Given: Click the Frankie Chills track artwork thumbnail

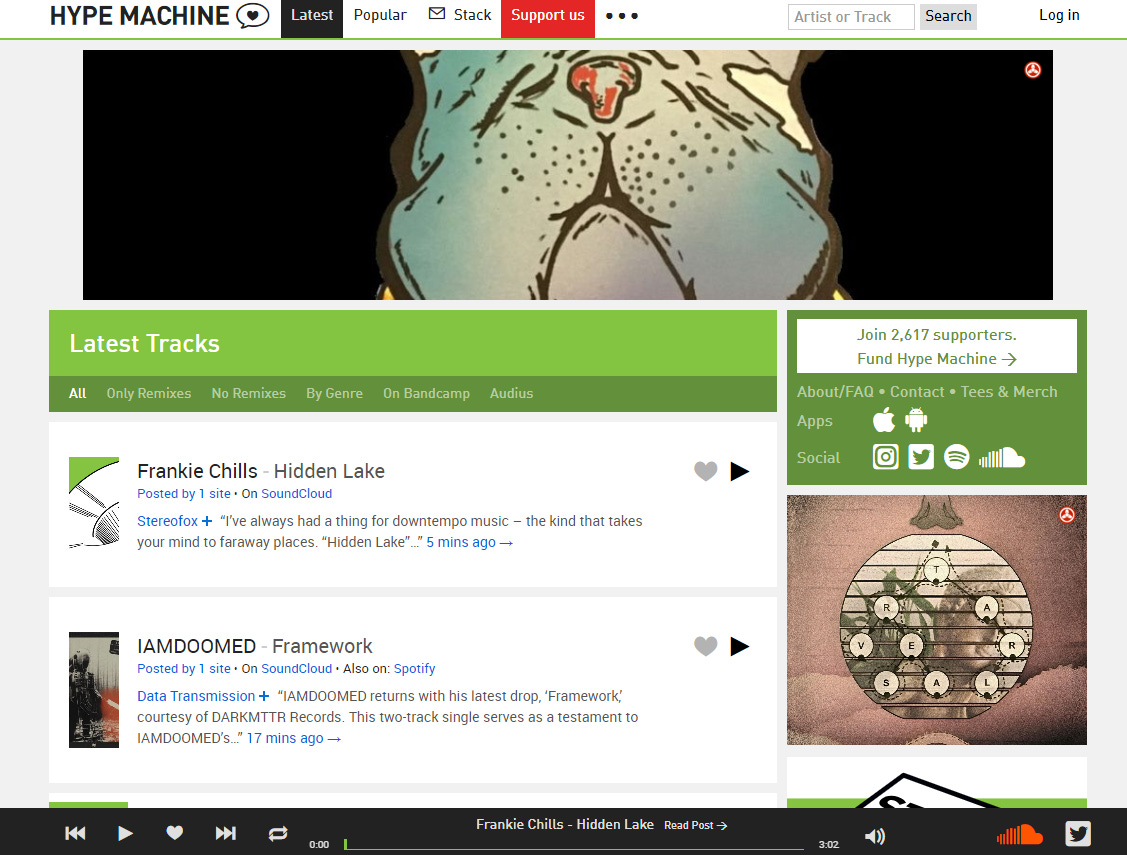Looking at the screenshot, I should 94,503.
